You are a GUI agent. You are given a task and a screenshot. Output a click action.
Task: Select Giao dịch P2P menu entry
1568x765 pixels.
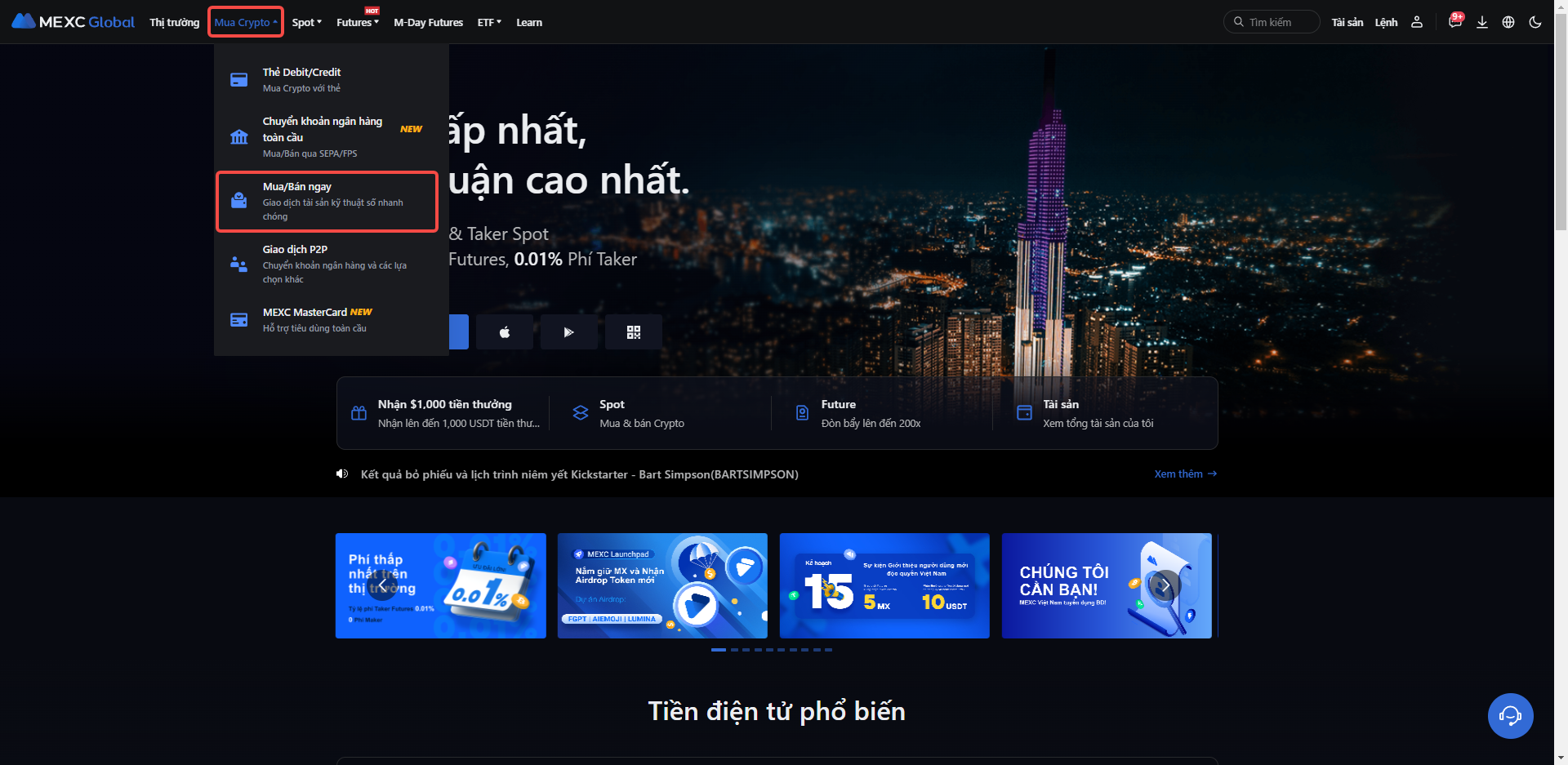point(327,264)
